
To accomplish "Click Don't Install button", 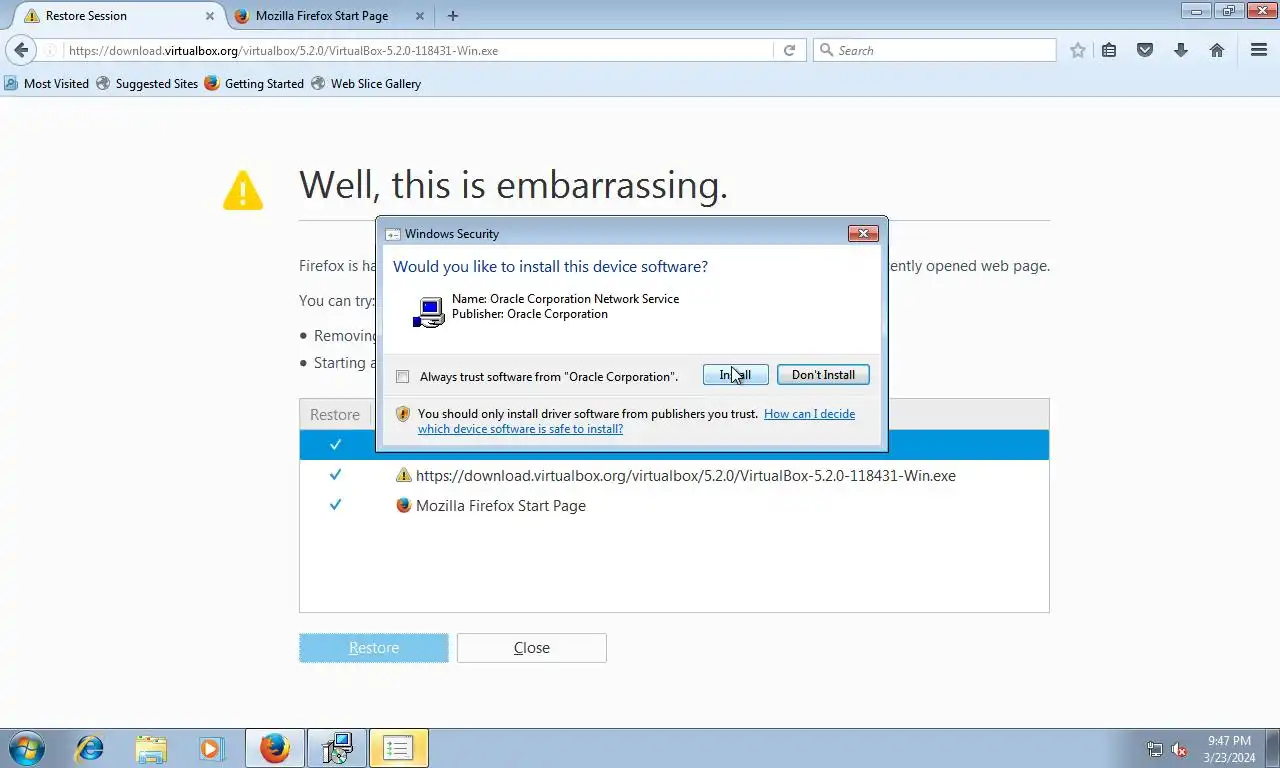I will pyautogui.click(x=823, y=375).
